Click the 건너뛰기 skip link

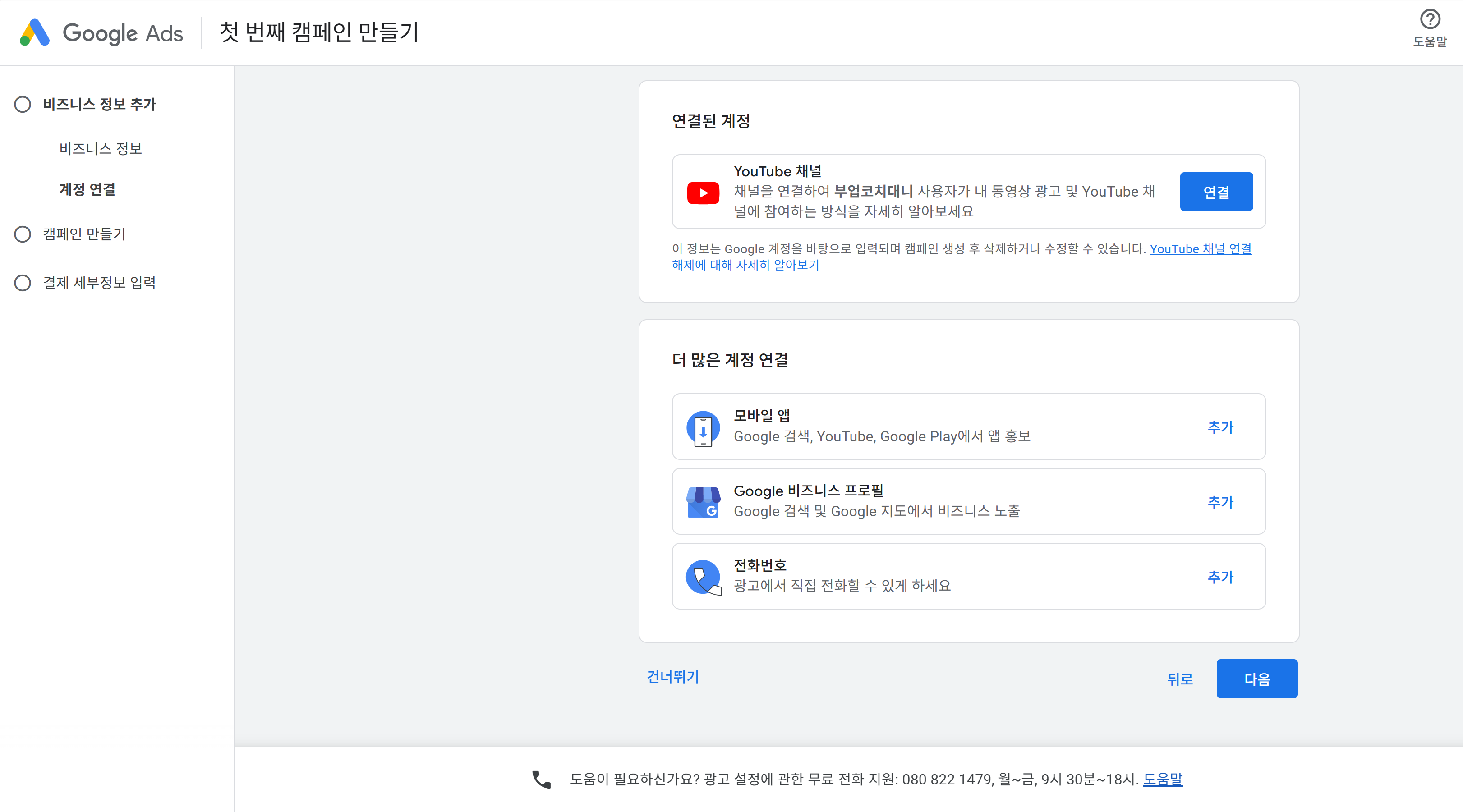coord(673,677)
